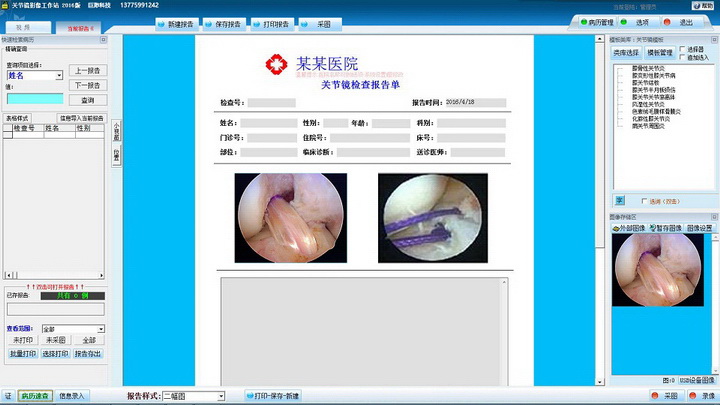Screen dimensions: 720x405
Task: Switch to the 视频 tab
Action: (x=28, y=28)
